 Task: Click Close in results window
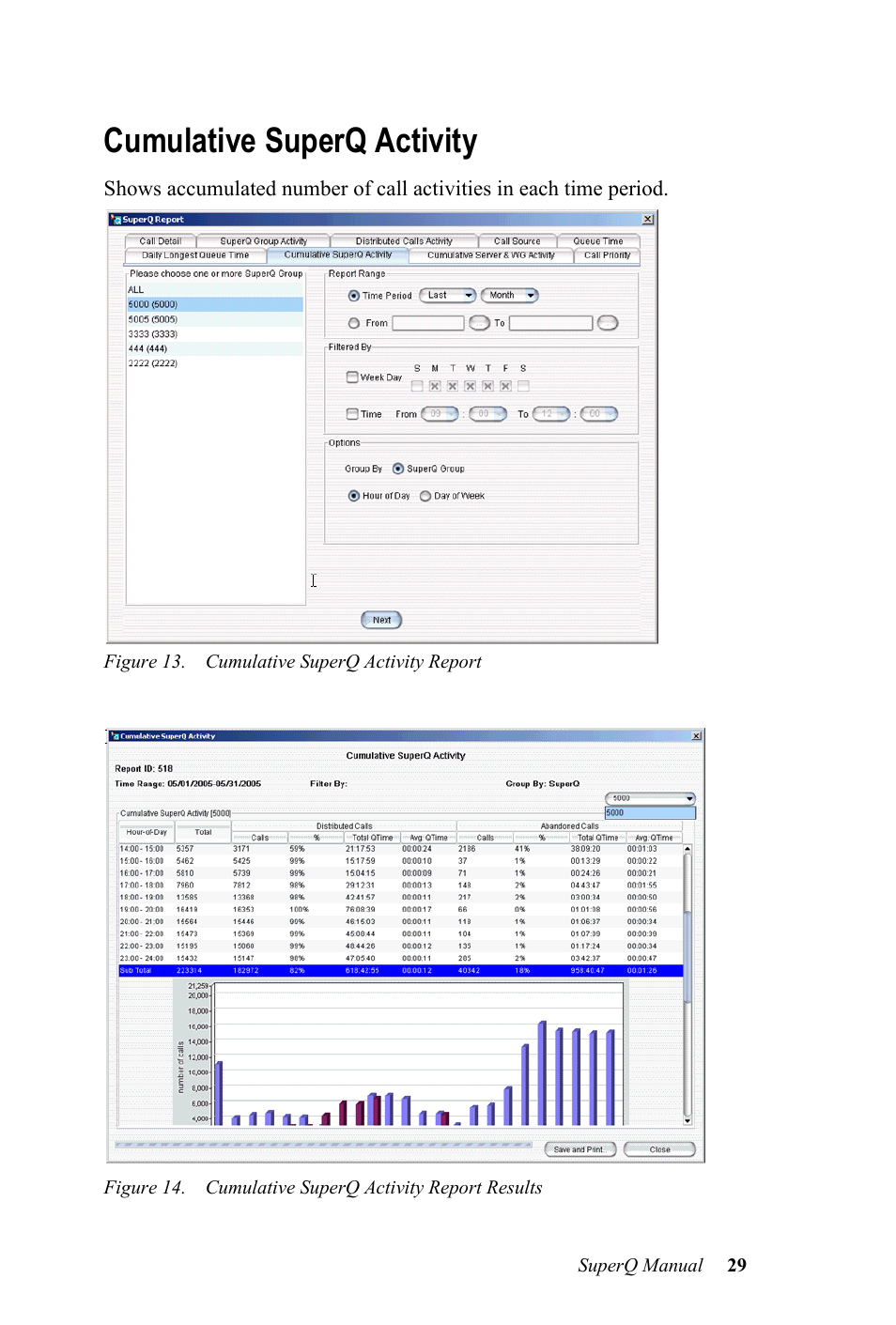click(x=659, y=1149)
